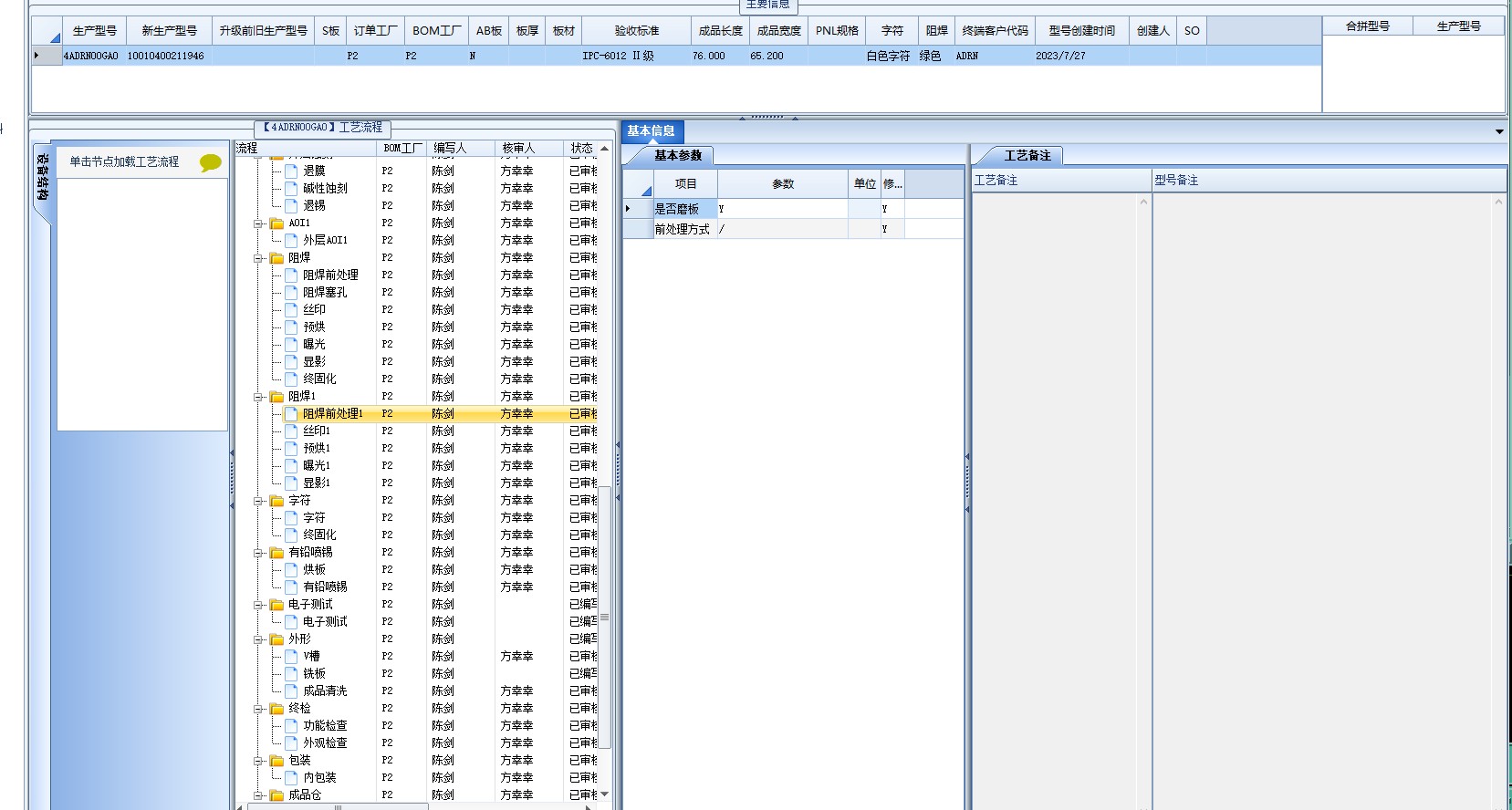Click the tree scrollbar down arrow
Viewport: 1512px width, 810px height.
click(x=604, y=794)
